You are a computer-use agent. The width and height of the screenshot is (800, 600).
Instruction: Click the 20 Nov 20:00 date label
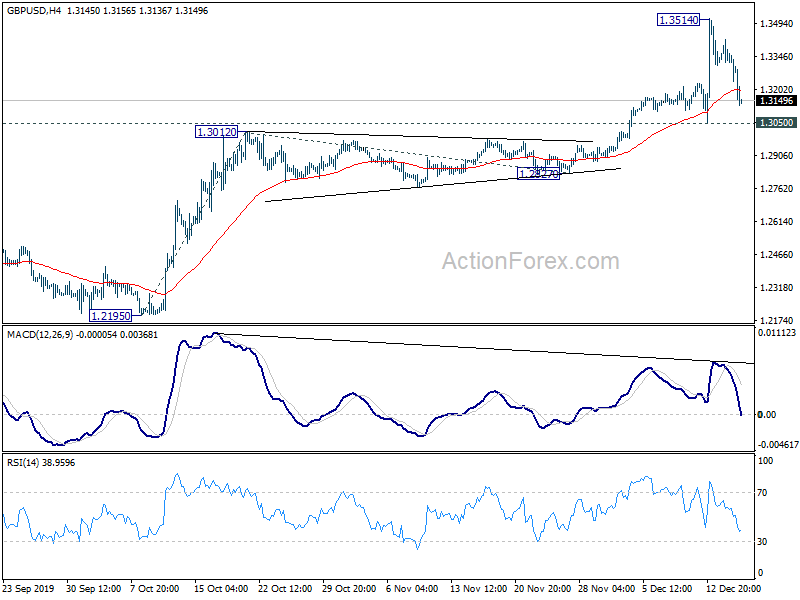(x=541, y=589)
